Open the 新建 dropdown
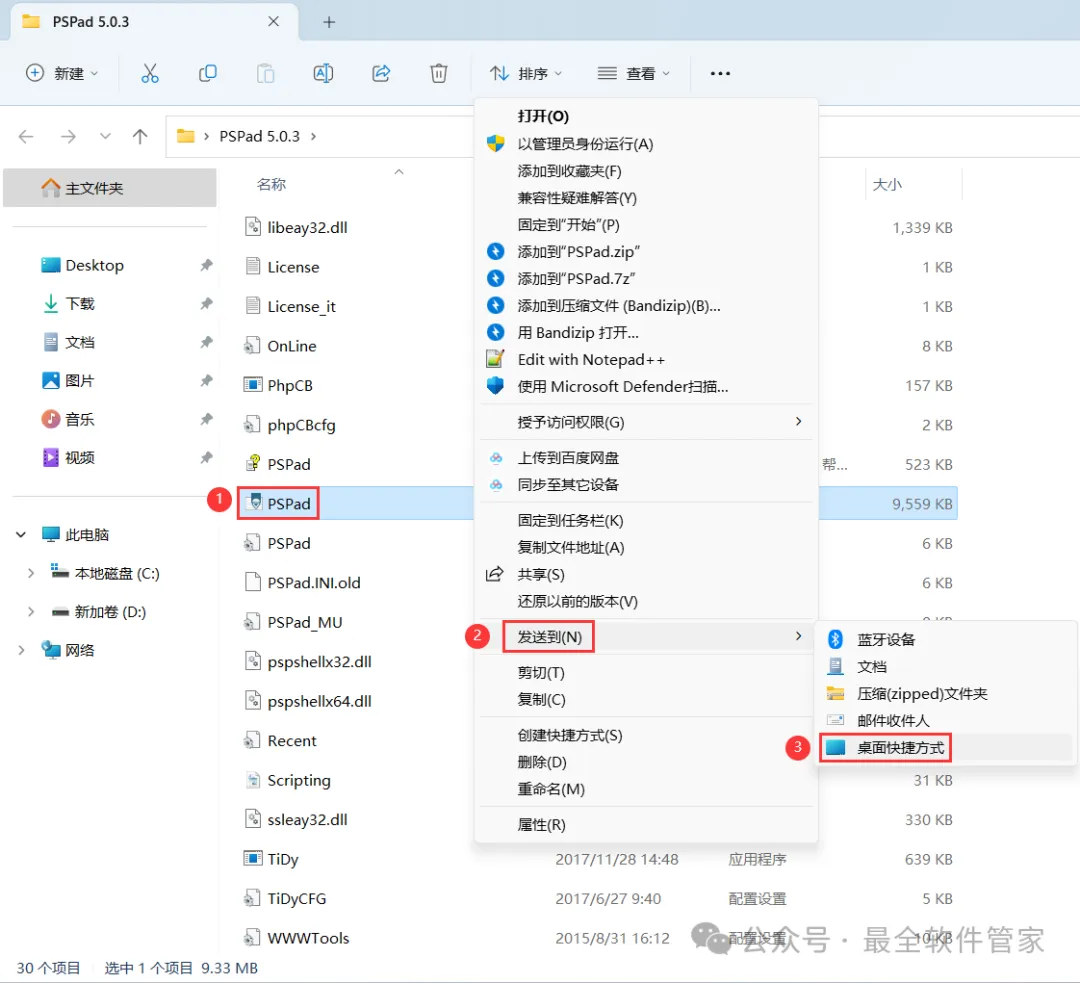 click(62, 73)
